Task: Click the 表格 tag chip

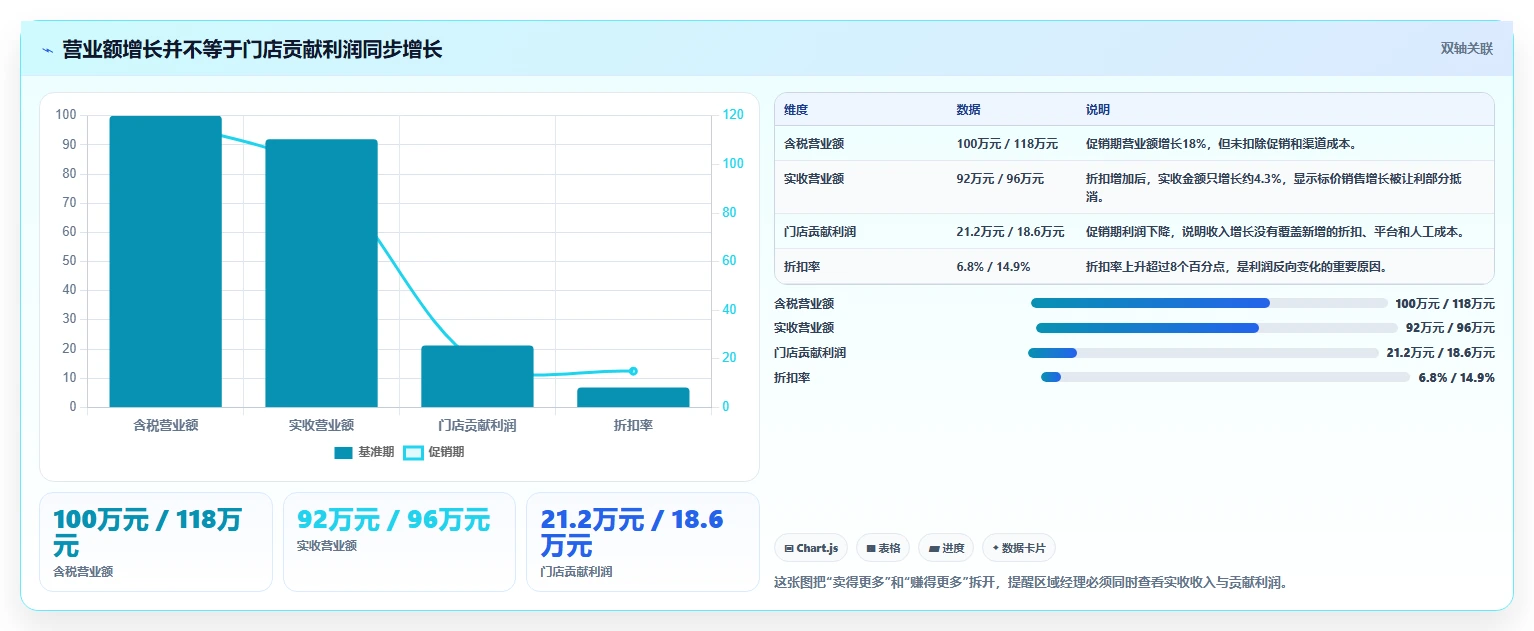Action: coord(883,548)
